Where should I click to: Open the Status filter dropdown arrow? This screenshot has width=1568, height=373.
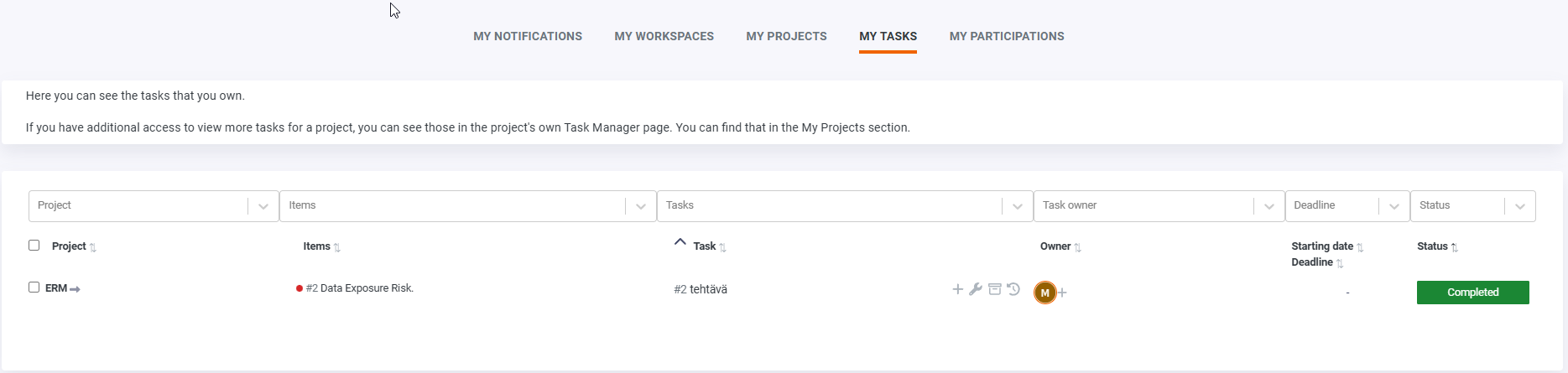[1520, 206]
